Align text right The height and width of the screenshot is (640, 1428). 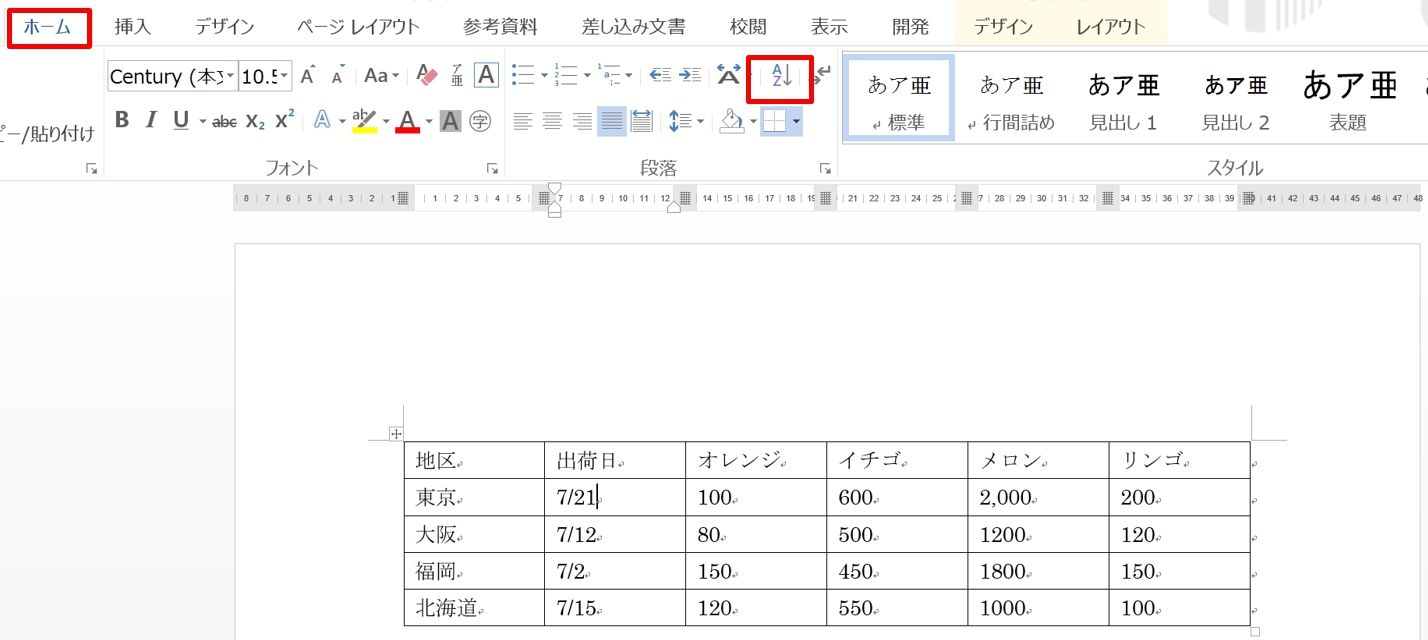pyautogui.click(x=582, y=121)
